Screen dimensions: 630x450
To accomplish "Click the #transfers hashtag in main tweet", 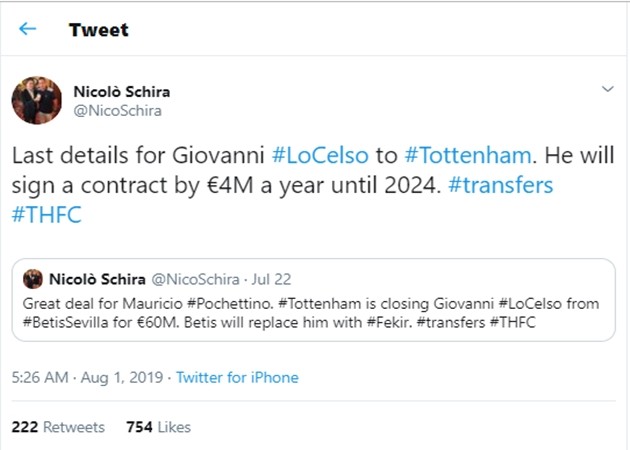I will (x=507, y=187).
